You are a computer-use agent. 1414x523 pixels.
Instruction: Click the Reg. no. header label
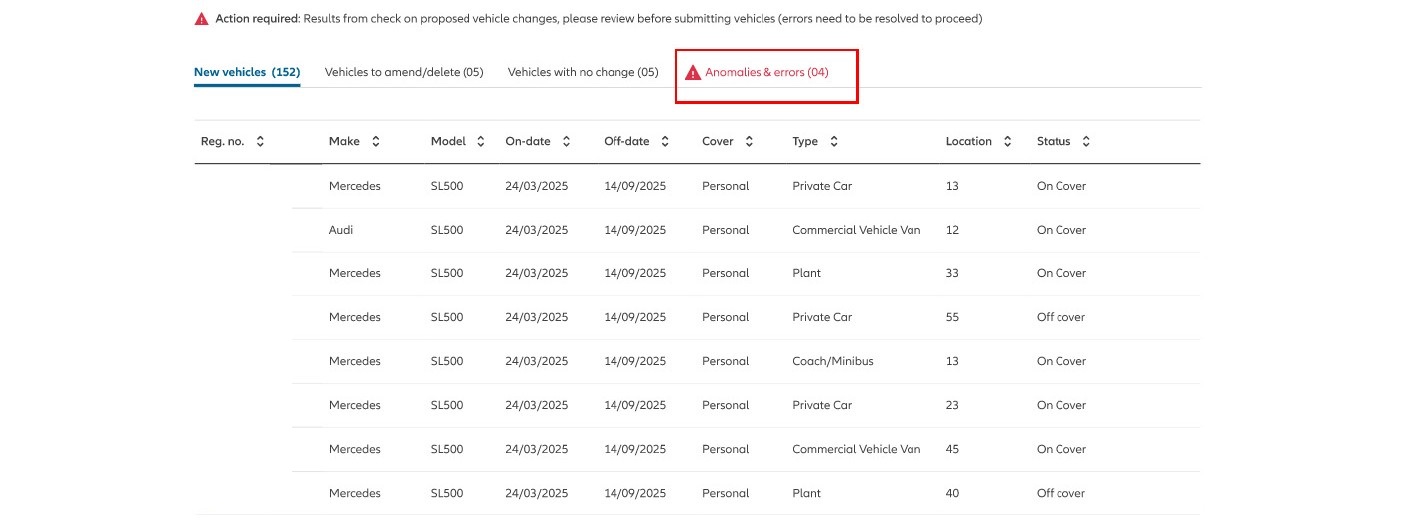click(x=223, y=142)
